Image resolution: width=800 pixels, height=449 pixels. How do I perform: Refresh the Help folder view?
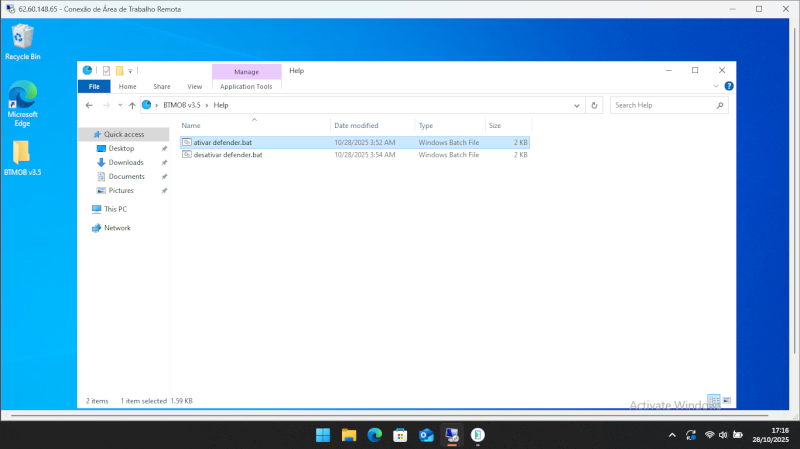click(595, 105)
